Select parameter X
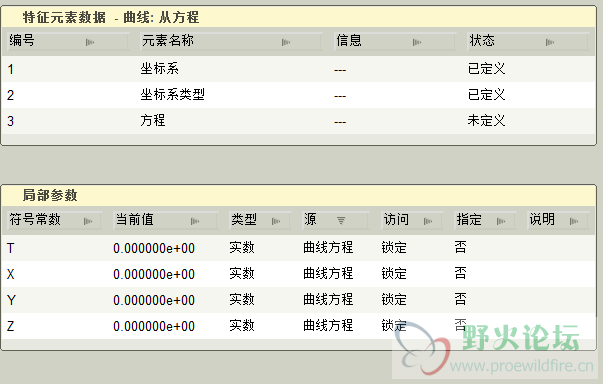The height and width of the screenshot is (384, 603). point(10,274)
